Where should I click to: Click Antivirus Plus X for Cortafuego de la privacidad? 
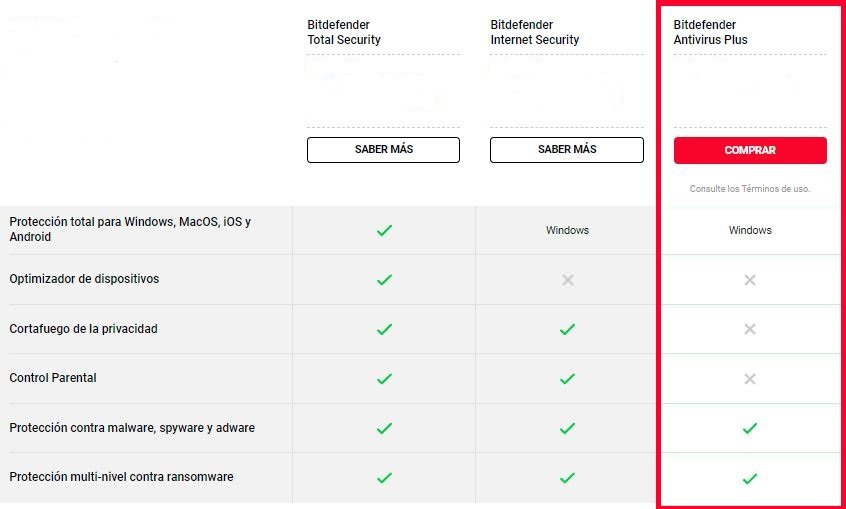click(750, 329)
